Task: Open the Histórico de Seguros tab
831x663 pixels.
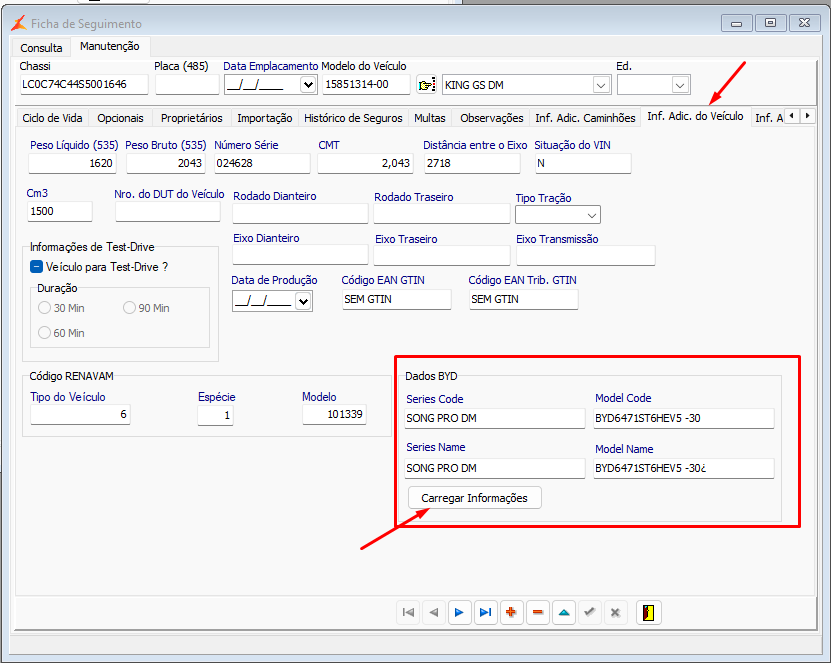Action: (x=353, y=118)
